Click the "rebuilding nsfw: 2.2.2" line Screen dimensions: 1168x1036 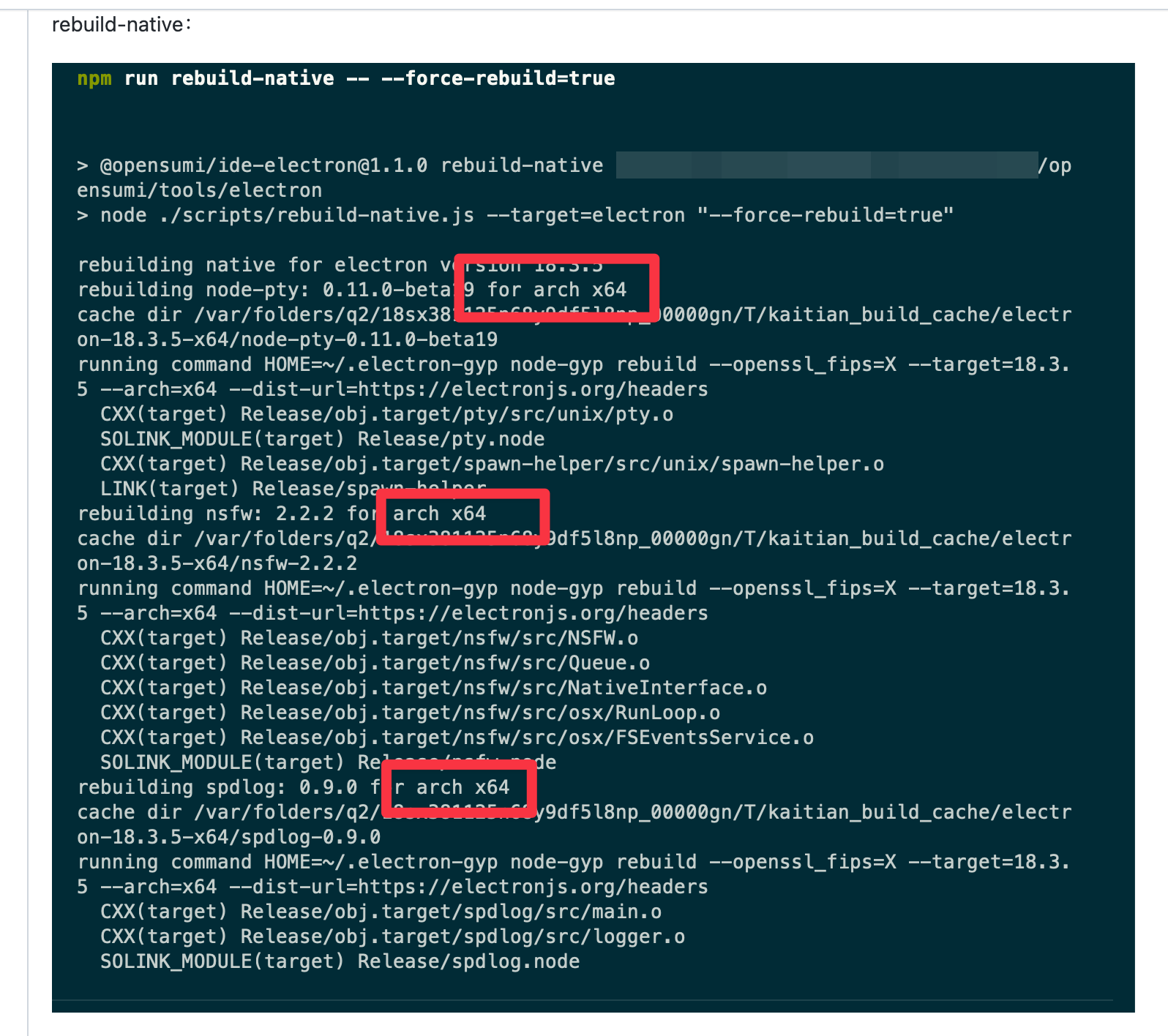point(282,514)
